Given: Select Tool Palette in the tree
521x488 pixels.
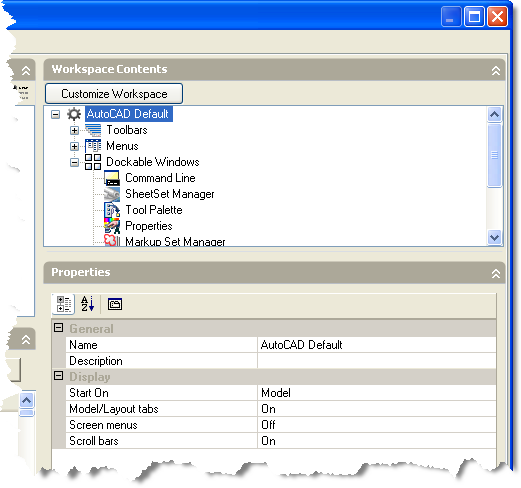Looking at the screenshot, I should point(154,210).
